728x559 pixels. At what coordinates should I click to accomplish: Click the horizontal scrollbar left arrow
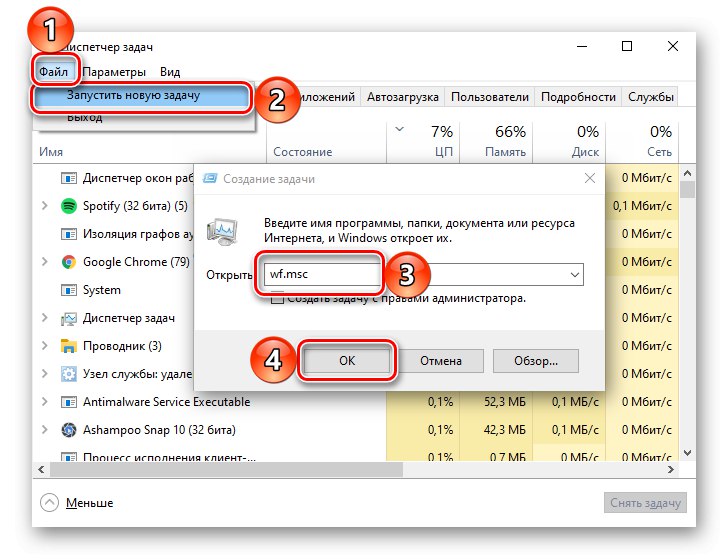click(x=41, y=469)
